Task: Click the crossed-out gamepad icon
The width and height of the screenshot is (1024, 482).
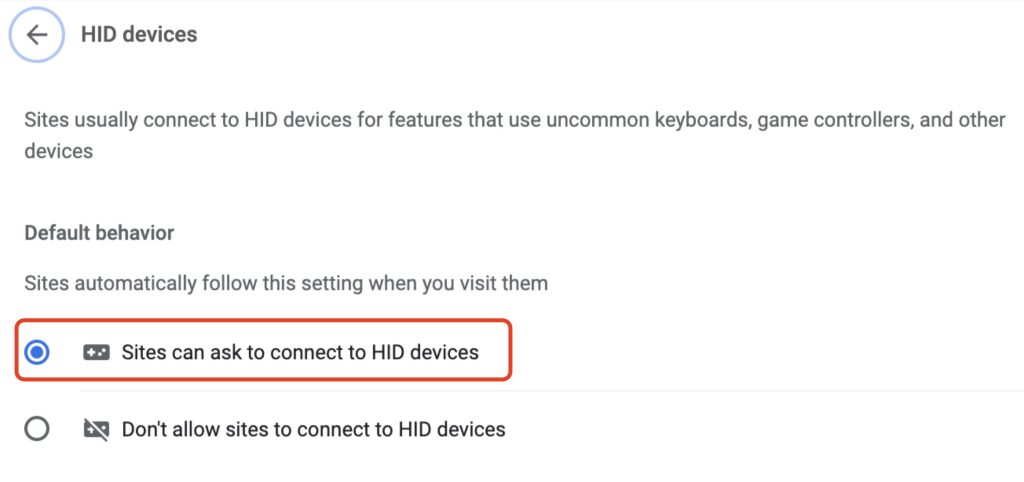Action: pos(97,429)
